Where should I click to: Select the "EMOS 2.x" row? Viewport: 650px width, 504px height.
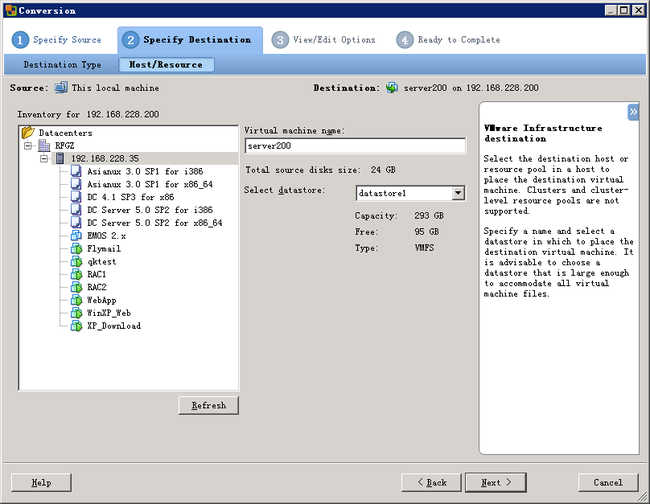[x=107, y=235]
